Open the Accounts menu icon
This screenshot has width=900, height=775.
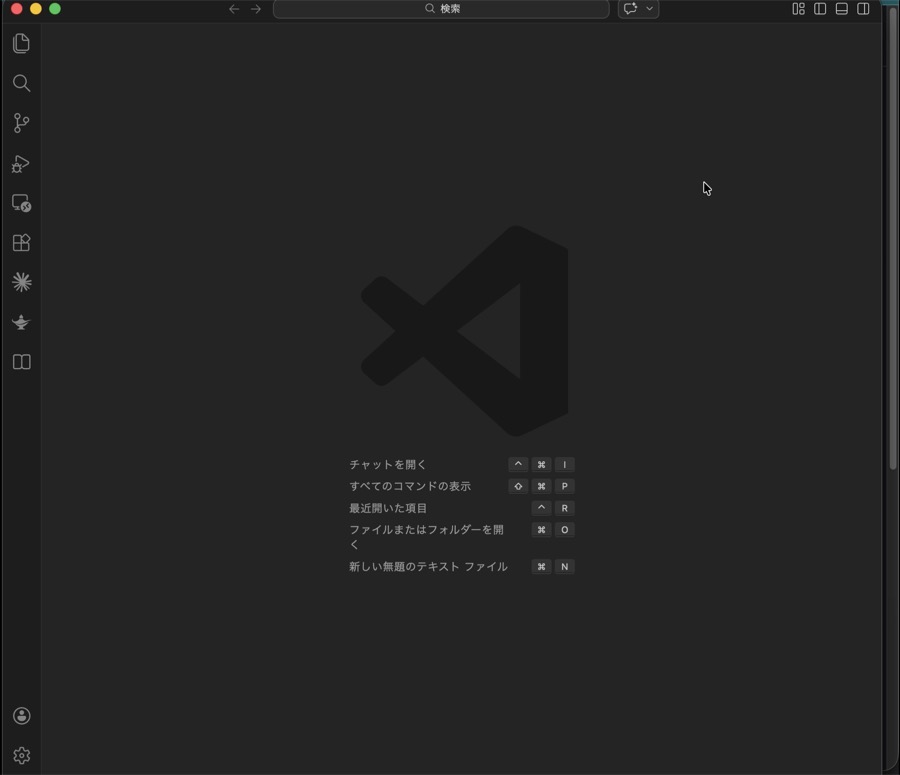(21, 716)
